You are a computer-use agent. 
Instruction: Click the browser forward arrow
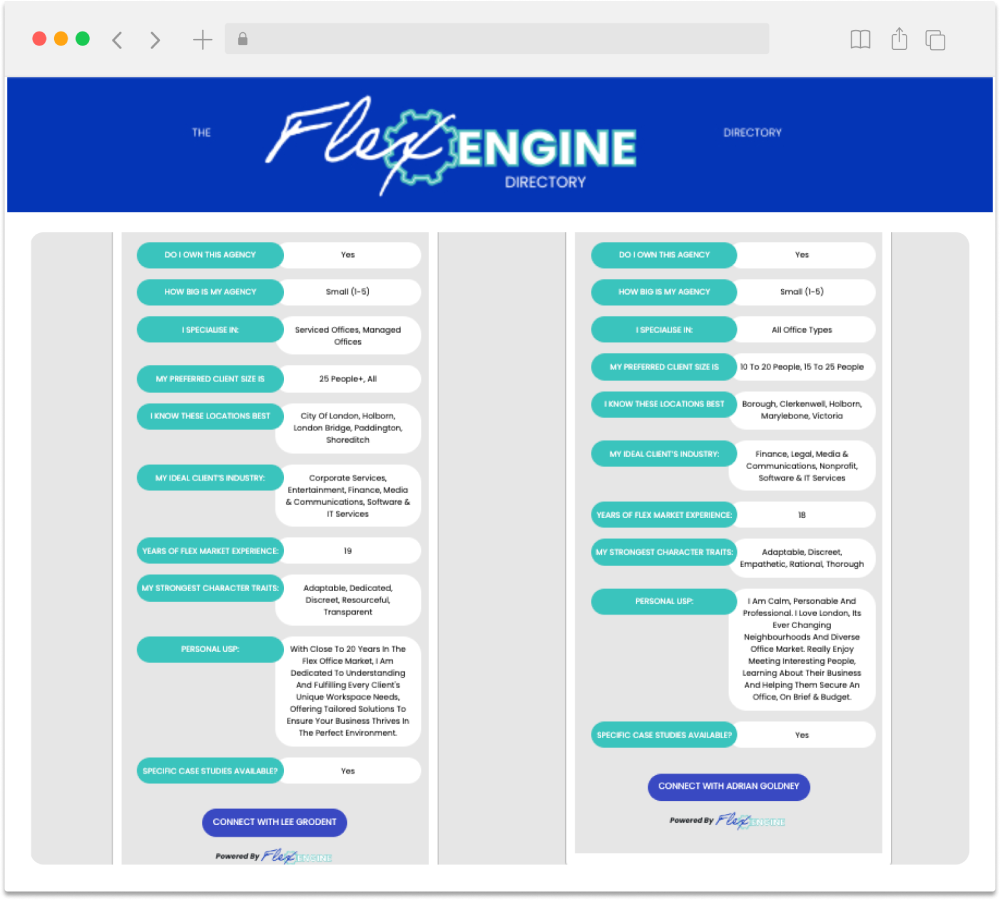(155, 40)
